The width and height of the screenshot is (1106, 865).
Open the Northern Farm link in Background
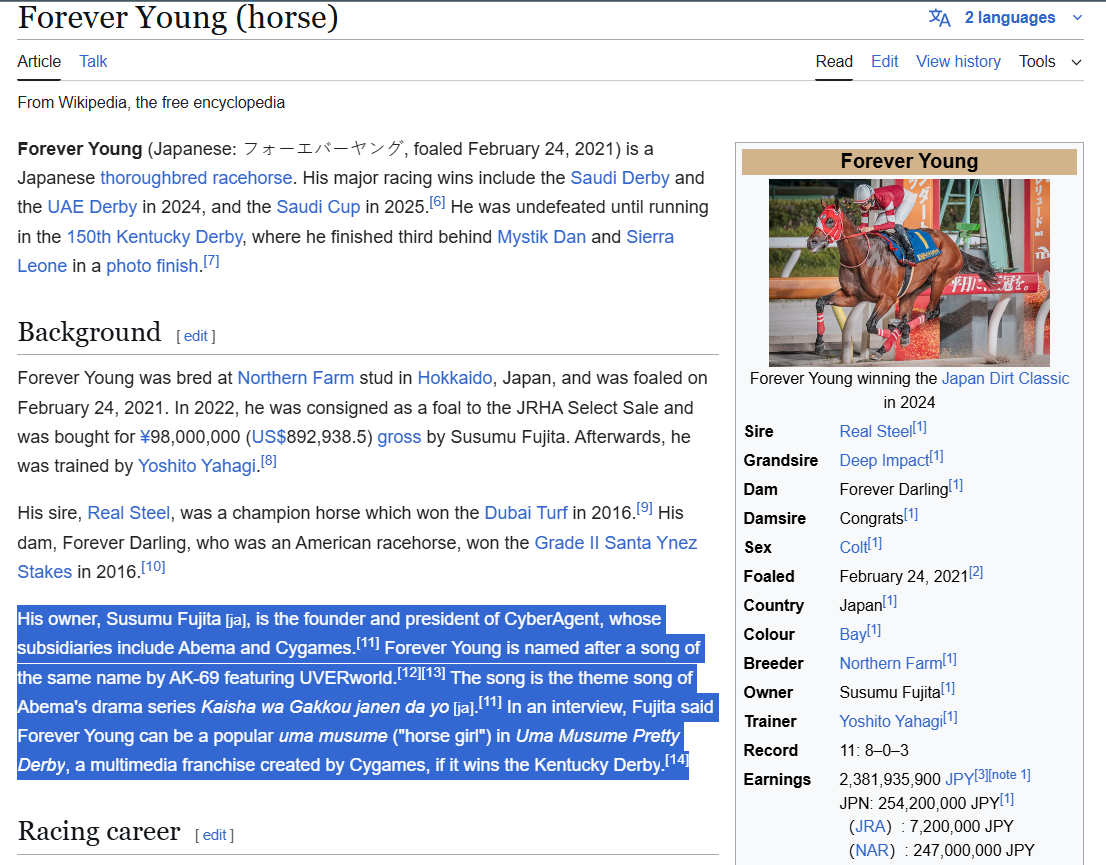[x=296, y=378]
